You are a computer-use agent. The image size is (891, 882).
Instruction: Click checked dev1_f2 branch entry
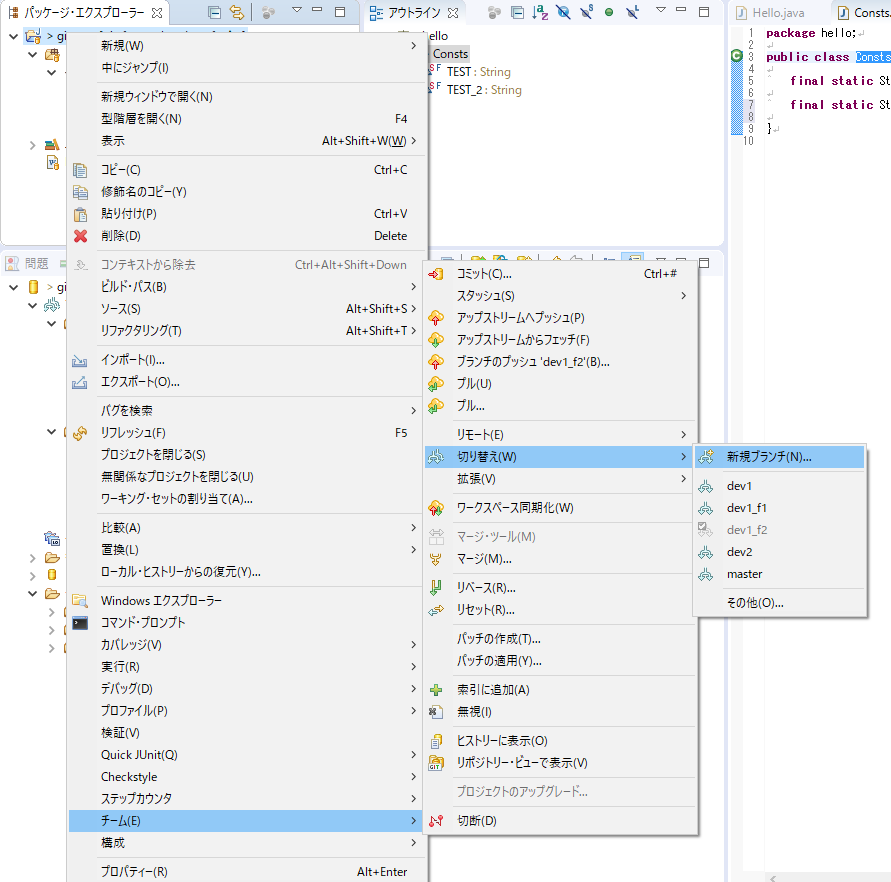(780, 530)
